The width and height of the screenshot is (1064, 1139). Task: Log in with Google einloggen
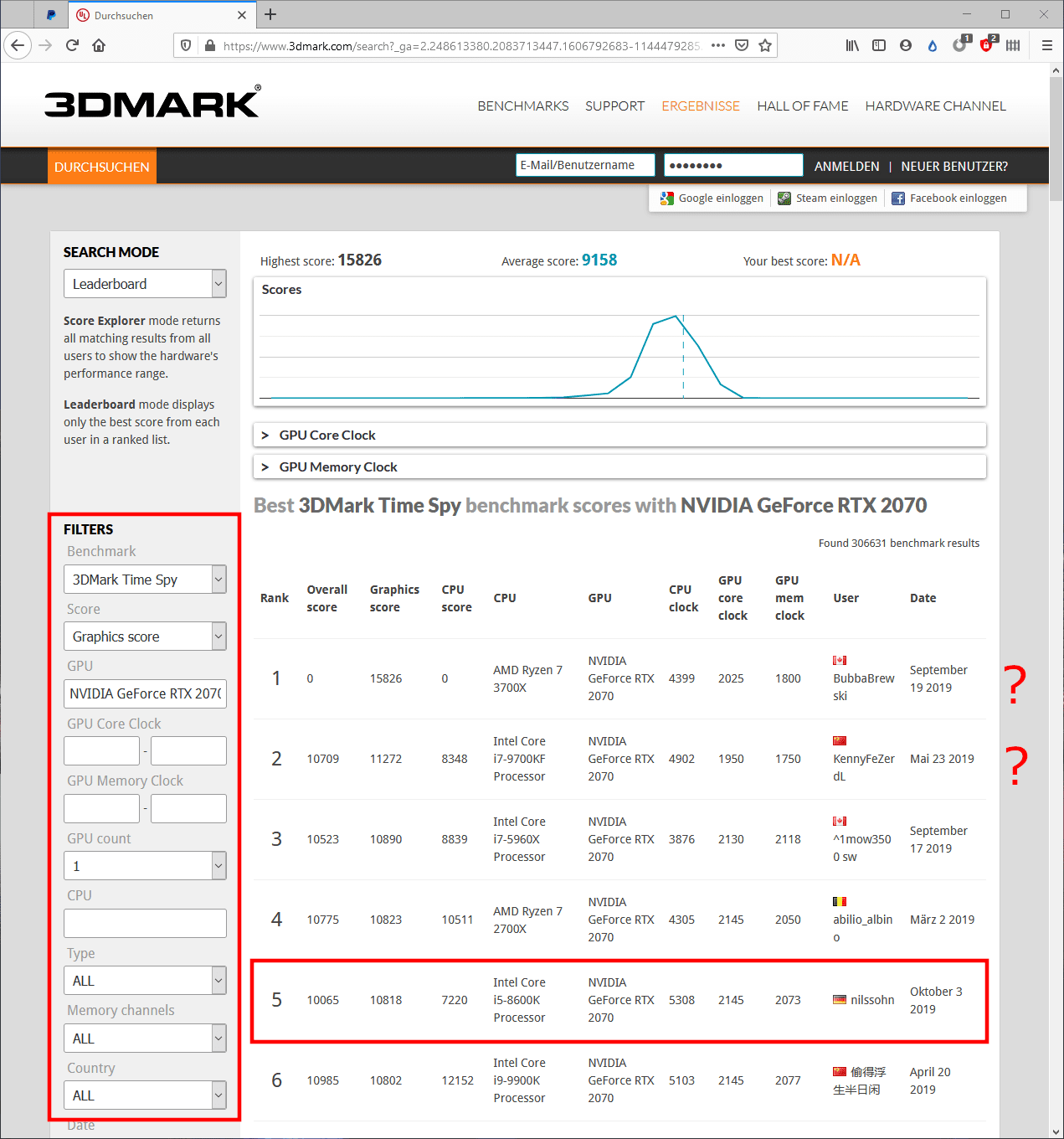tap(712, 198)
